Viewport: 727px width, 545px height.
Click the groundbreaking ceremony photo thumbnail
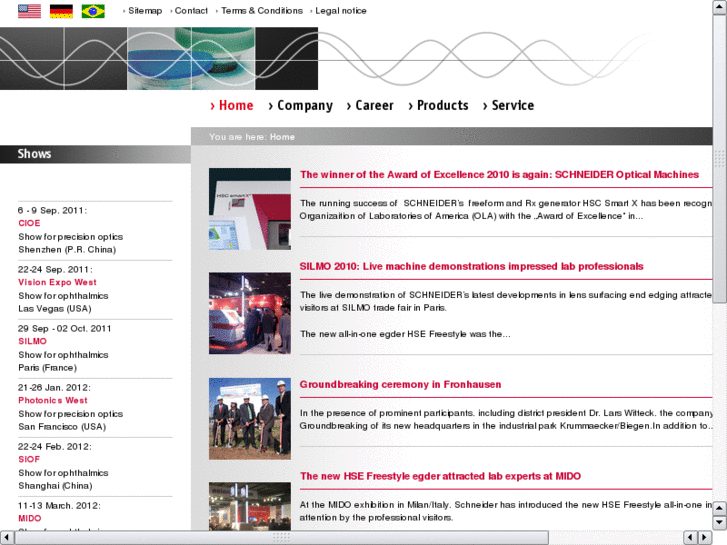250,419
